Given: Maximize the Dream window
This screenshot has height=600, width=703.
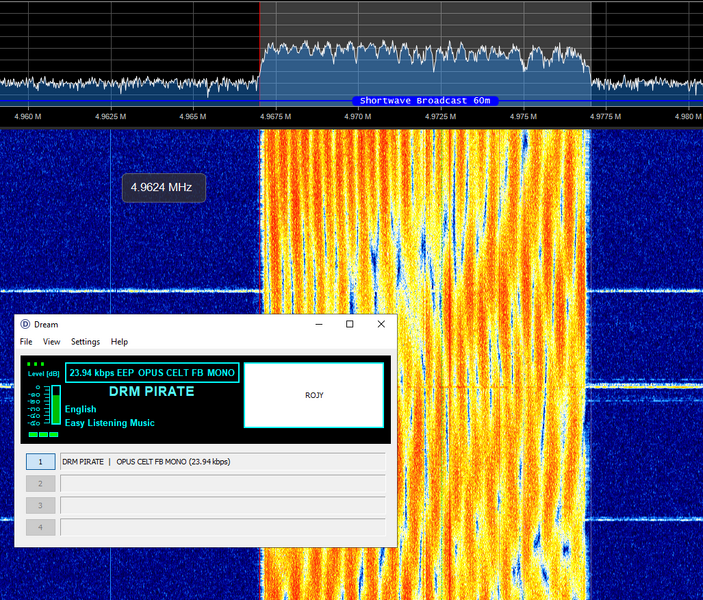Looking at the screenshot, I should (x=350, y=324).
